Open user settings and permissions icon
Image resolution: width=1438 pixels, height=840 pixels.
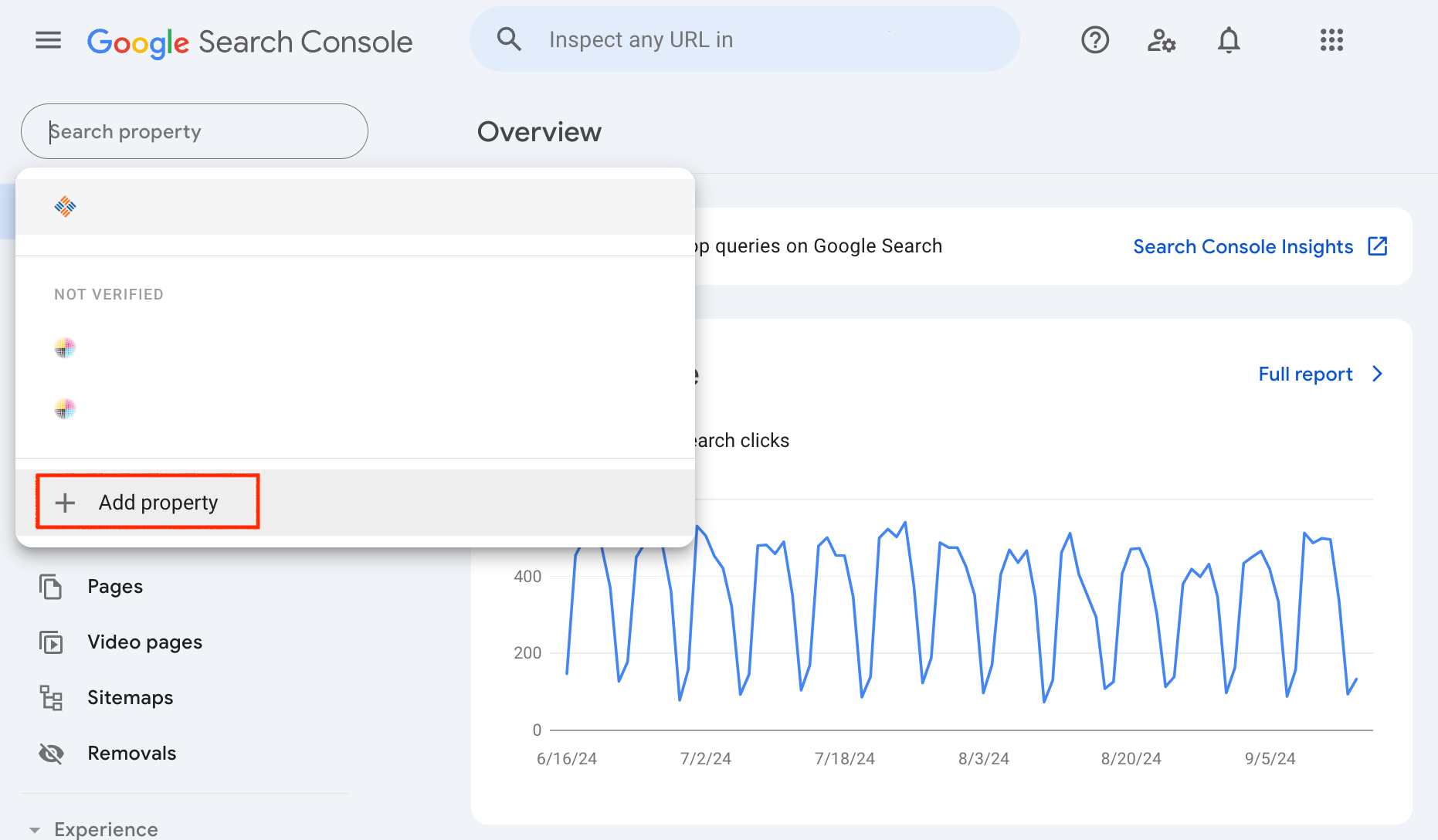pyautogui.click(x=1161, y=40)
